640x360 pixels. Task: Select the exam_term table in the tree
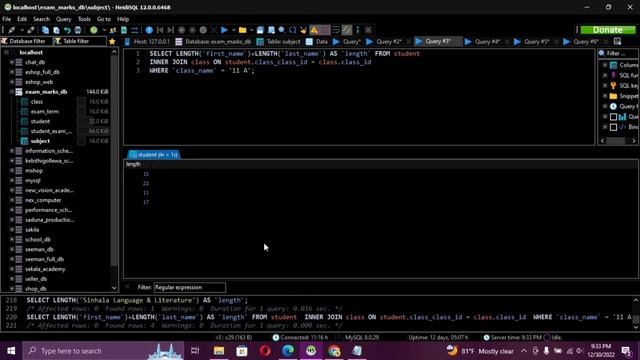point(44,111)
